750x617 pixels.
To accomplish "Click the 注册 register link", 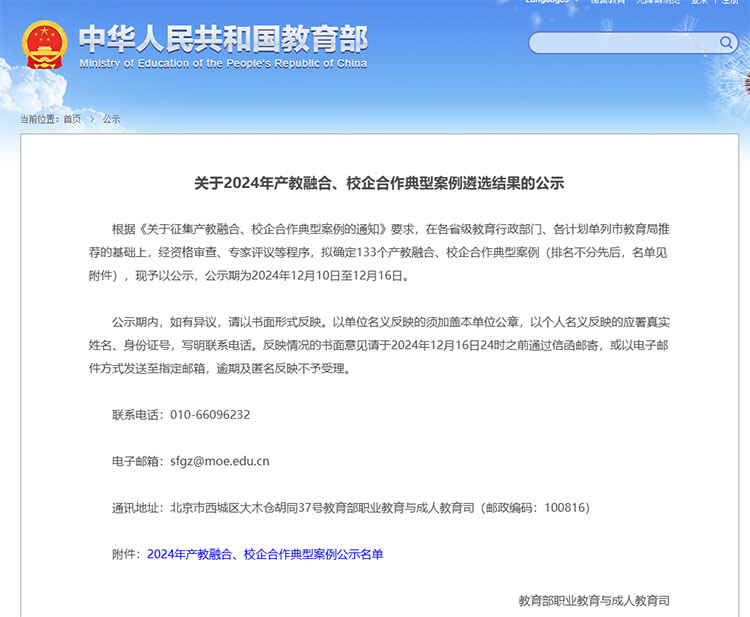I will pyautogui.click(x=730, y=2).
